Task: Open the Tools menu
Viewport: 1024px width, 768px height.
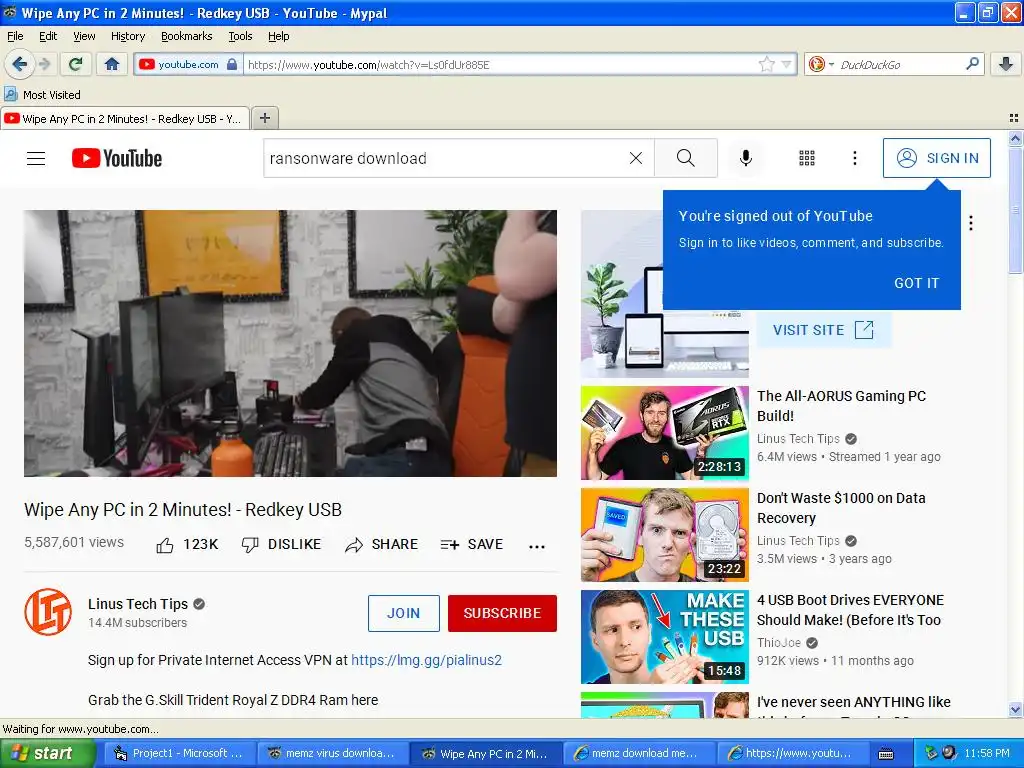Action: tap(240, 36)
